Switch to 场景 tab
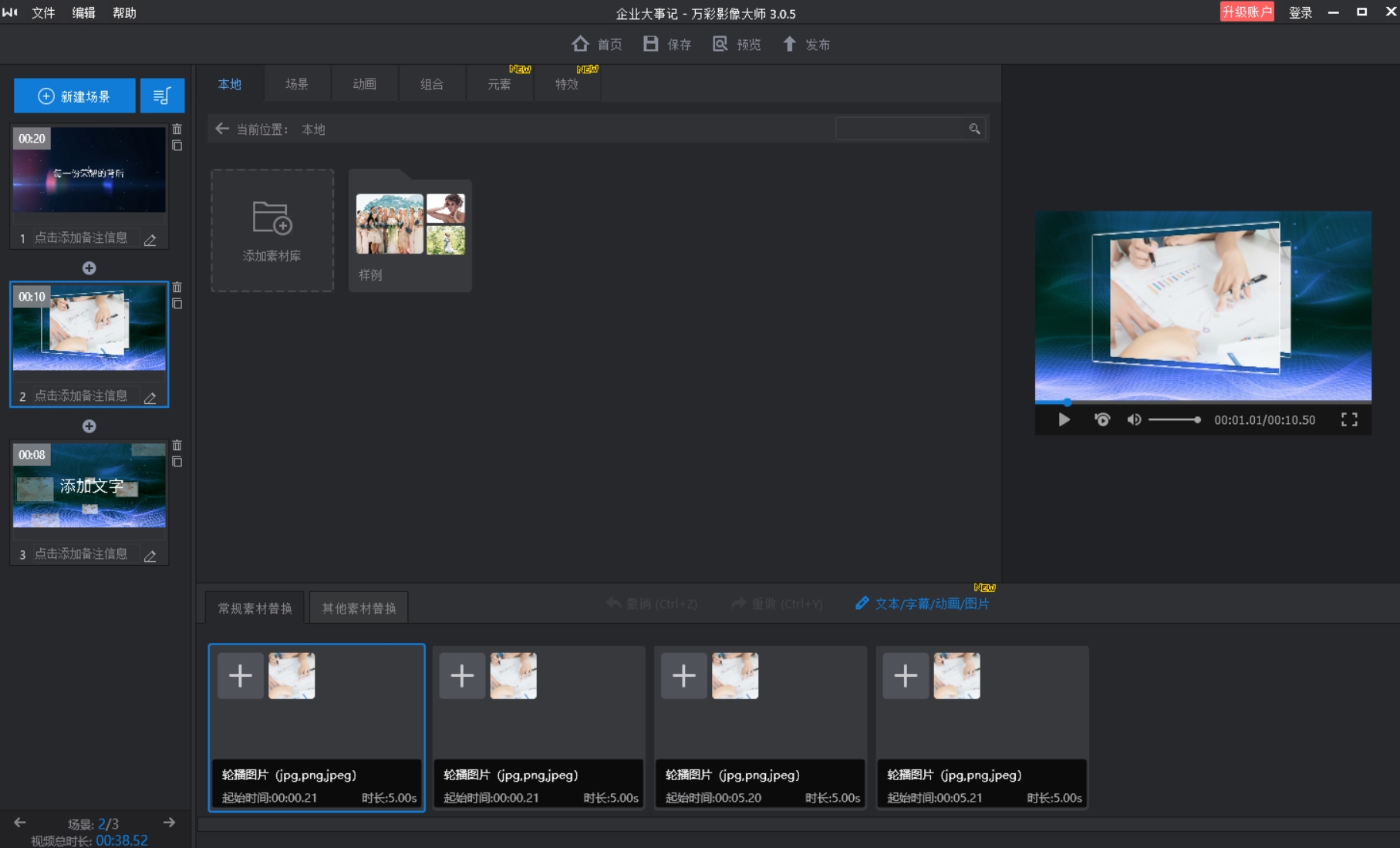 [297, 84]
